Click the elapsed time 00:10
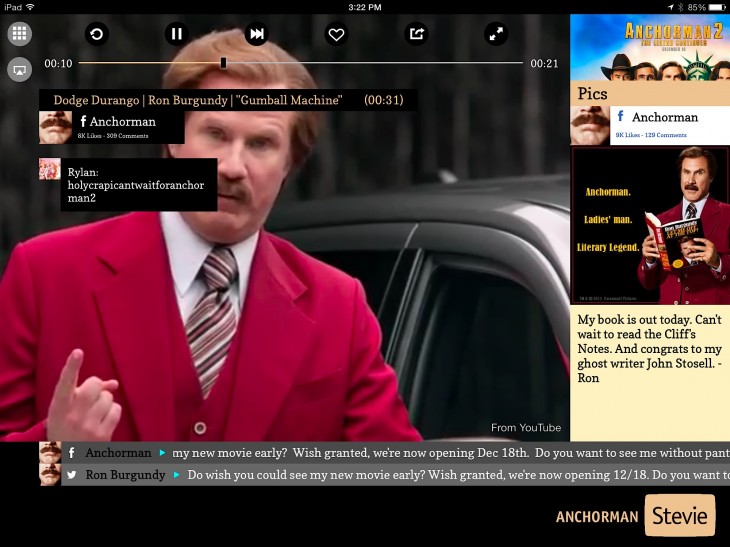This screenshot has width=730, height=547. pyautogui.click(x=58, y=63)
